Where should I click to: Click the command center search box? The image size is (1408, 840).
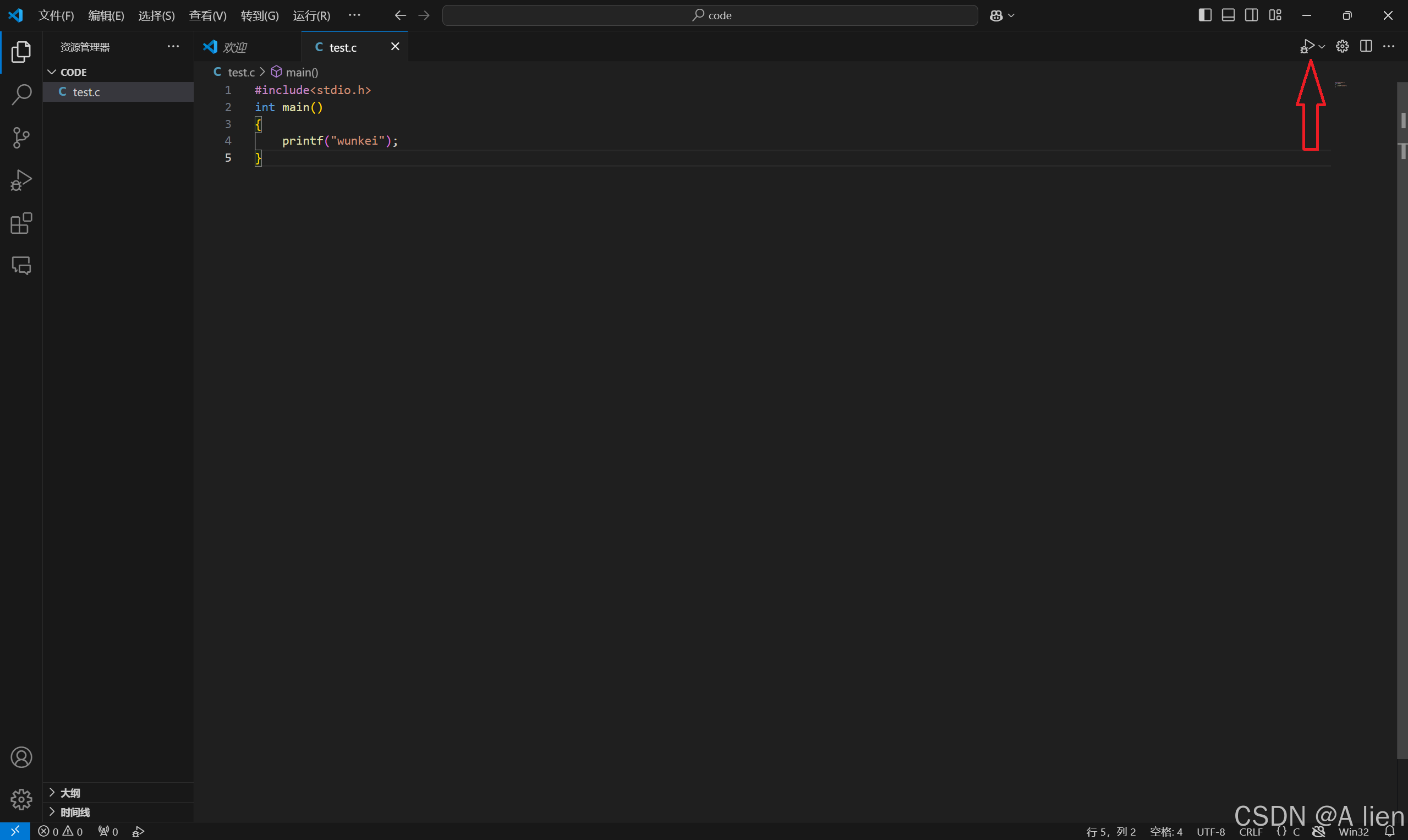coord(710,15)
